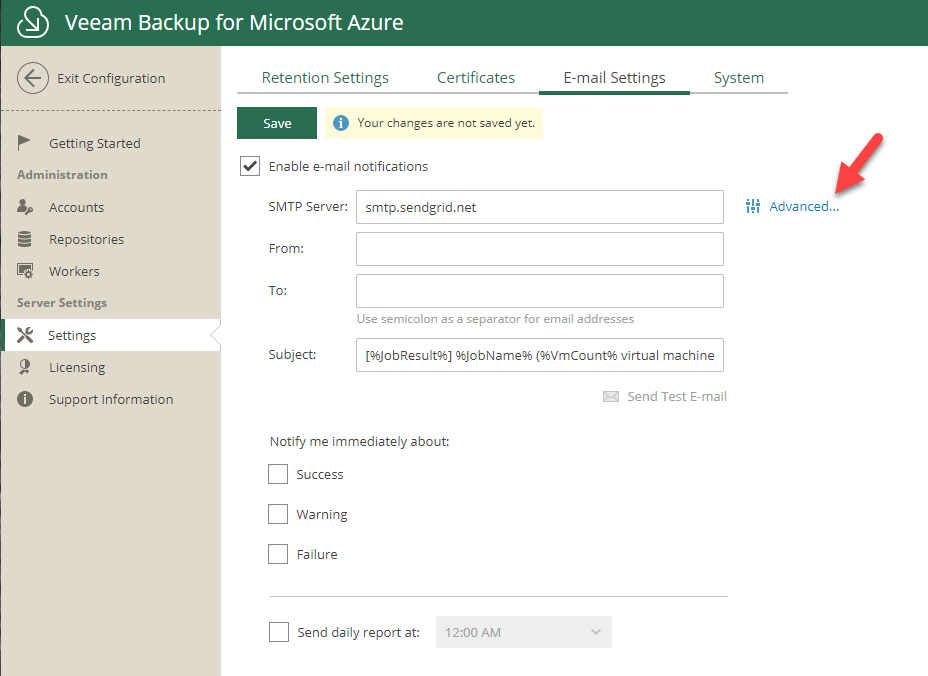Check the Success notification checkbox
928x676 pixels.
(x=278, y=474)
